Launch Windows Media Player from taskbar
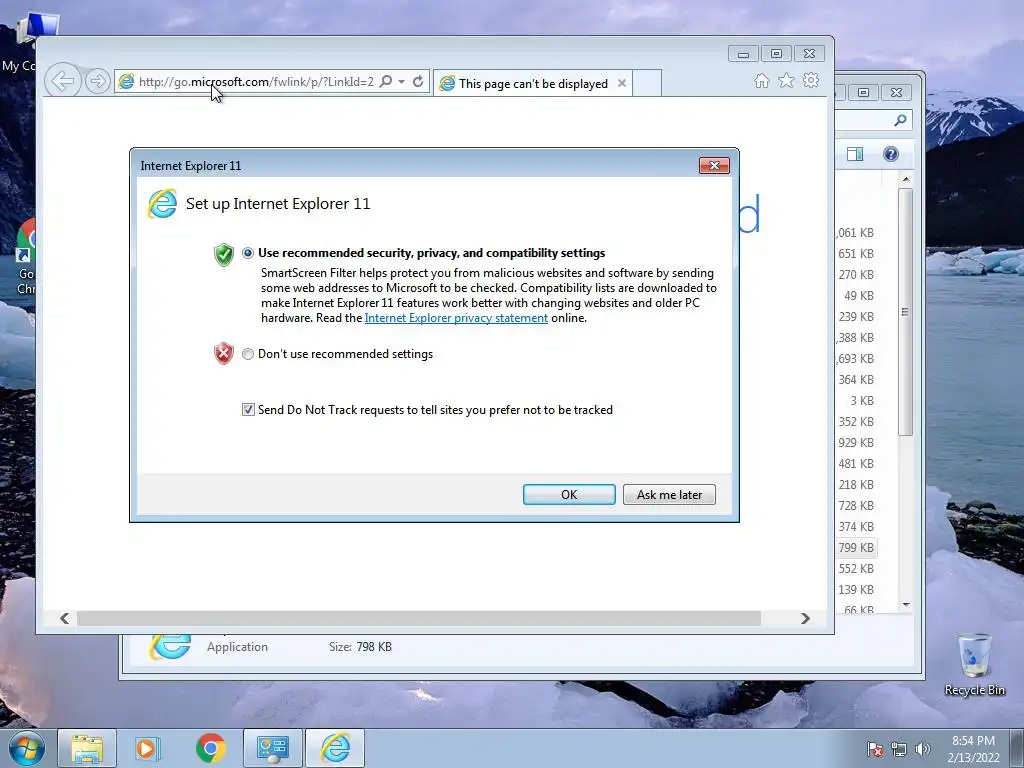The height and width of the screenshot is (768, 1024). 148,748
